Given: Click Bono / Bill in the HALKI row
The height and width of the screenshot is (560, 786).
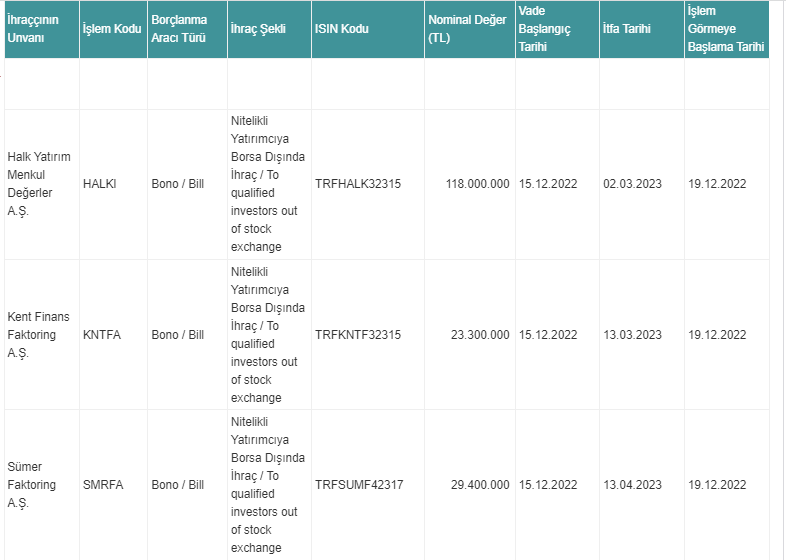Looking at the screenshot, I should coord(177,184).
